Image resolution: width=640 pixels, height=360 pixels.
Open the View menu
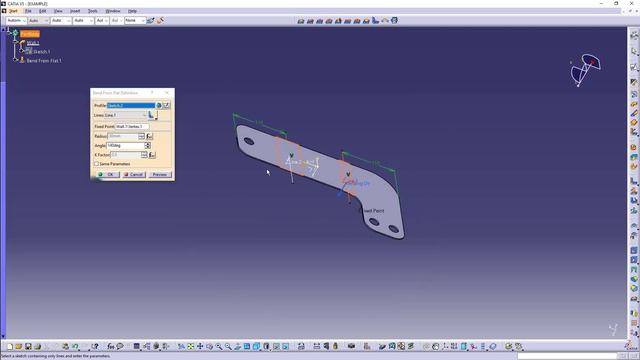(58, 11)
